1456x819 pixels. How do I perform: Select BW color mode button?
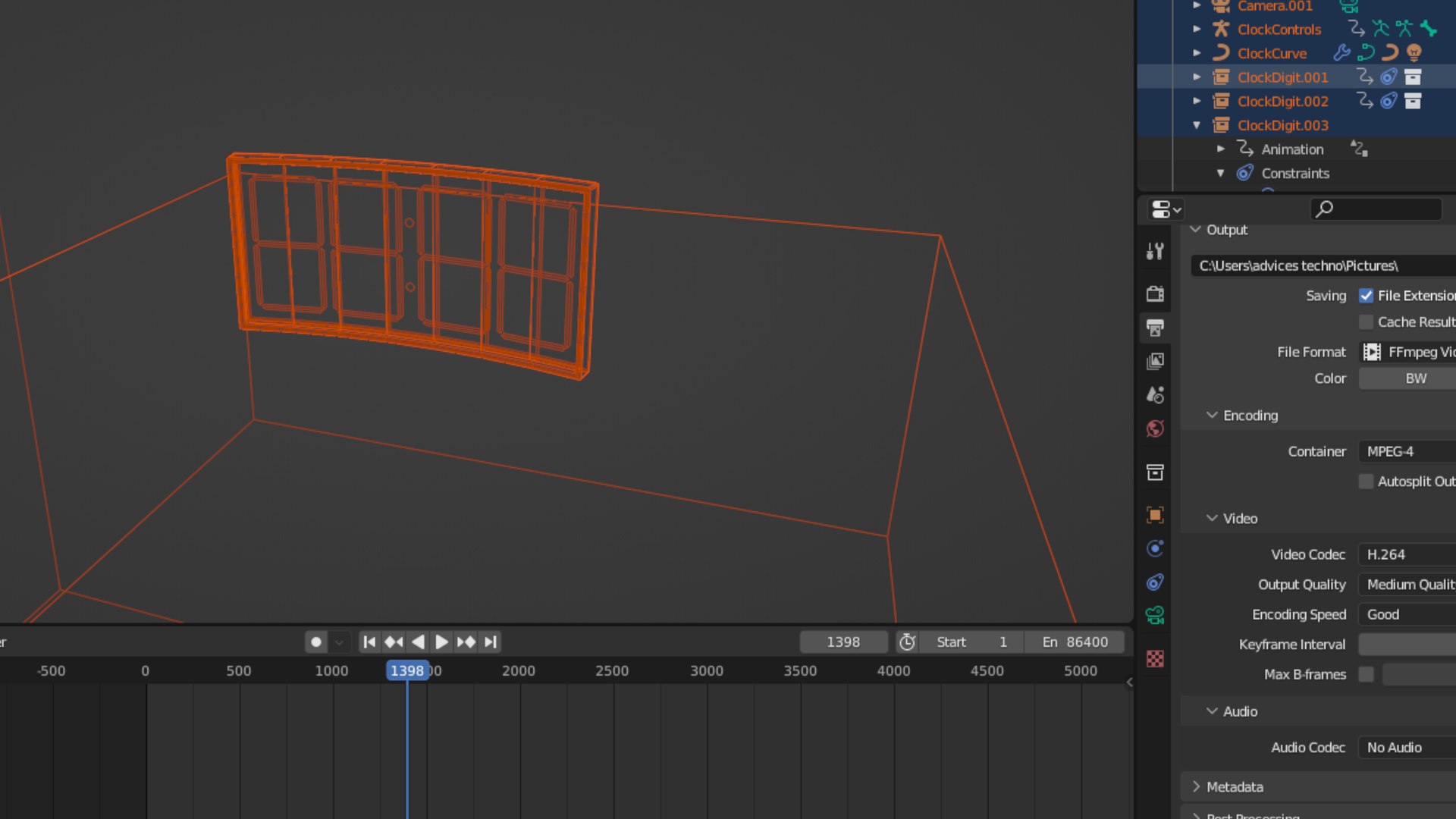[1415, 378]
